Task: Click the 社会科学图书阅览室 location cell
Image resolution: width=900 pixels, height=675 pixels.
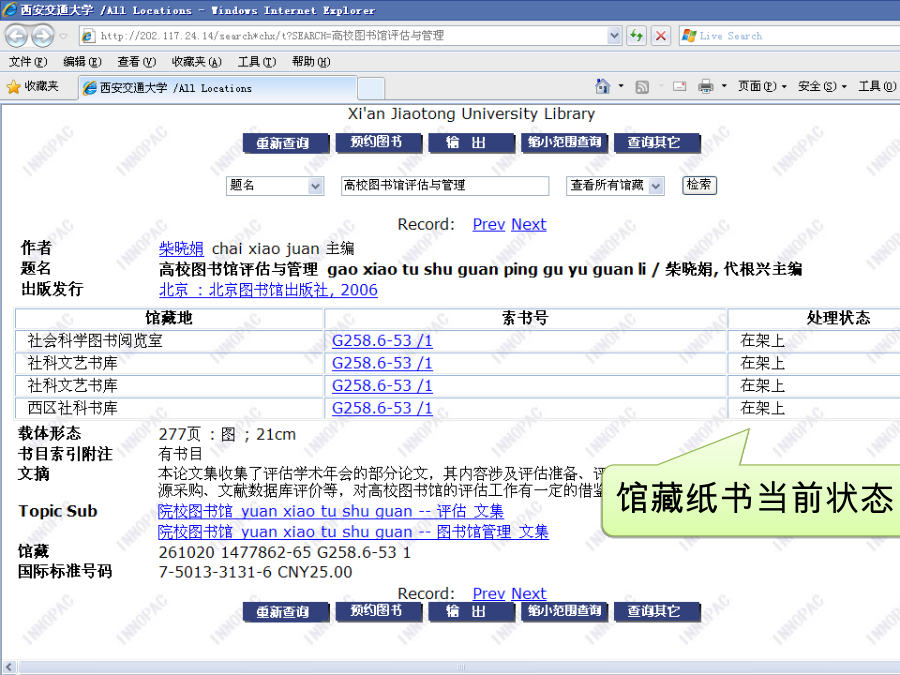Action: (x=169, y=341)
